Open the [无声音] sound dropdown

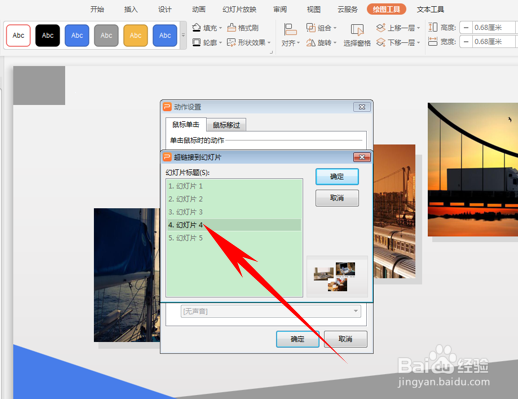(271, 311)
